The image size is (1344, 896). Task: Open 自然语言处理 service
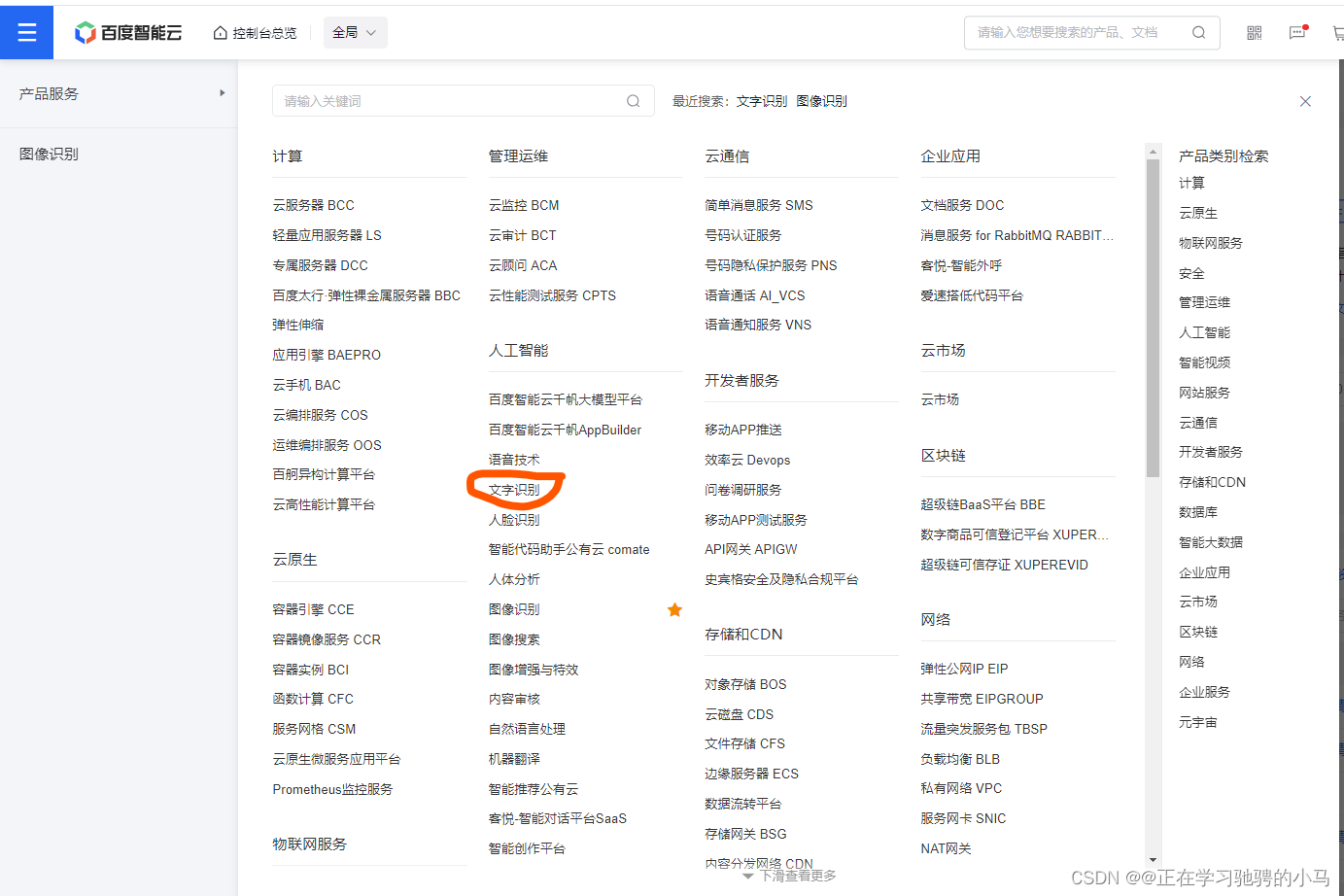pos(527,729)
